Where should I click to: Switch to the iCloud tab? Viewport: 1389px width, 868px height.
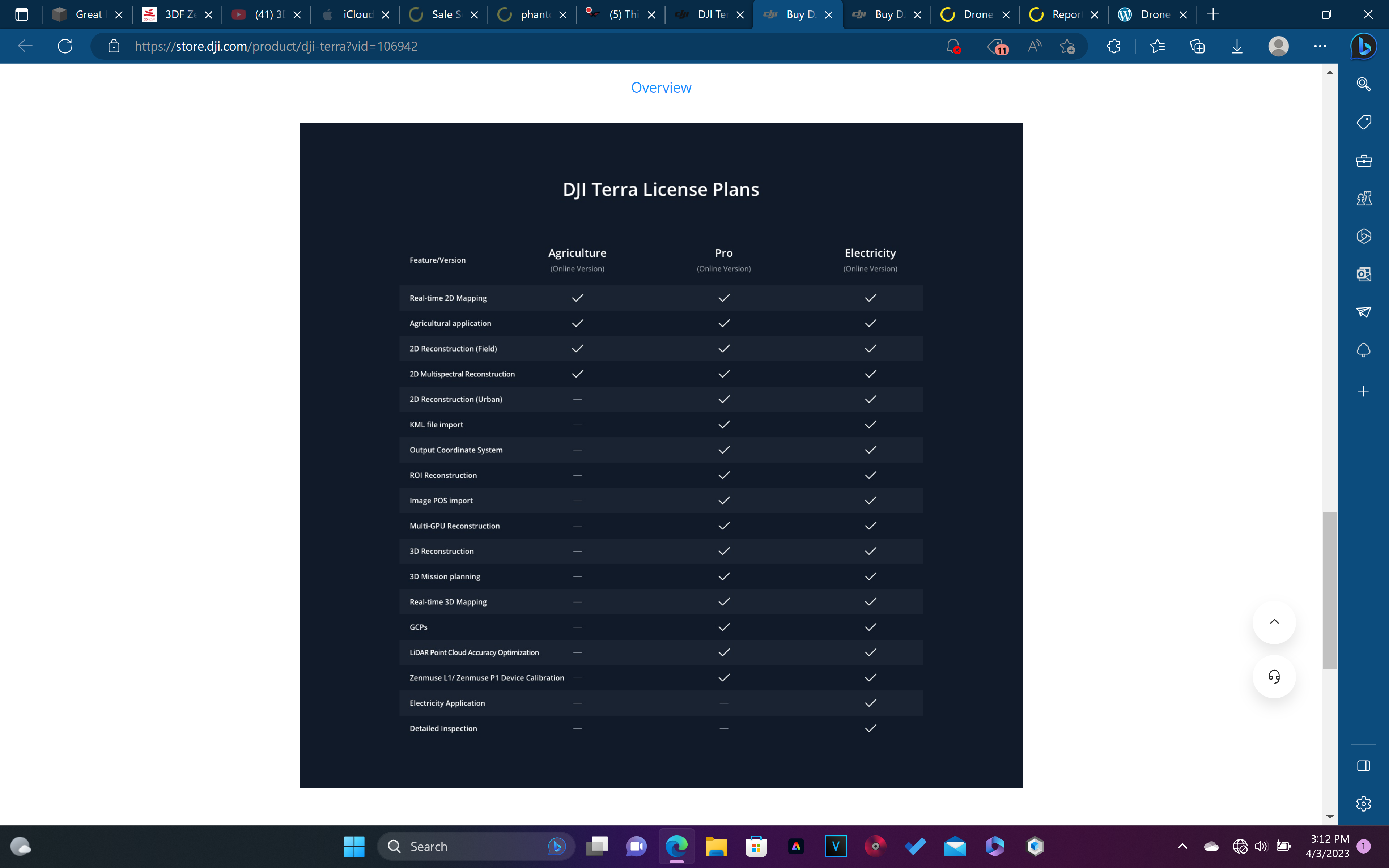click(354, 15)
